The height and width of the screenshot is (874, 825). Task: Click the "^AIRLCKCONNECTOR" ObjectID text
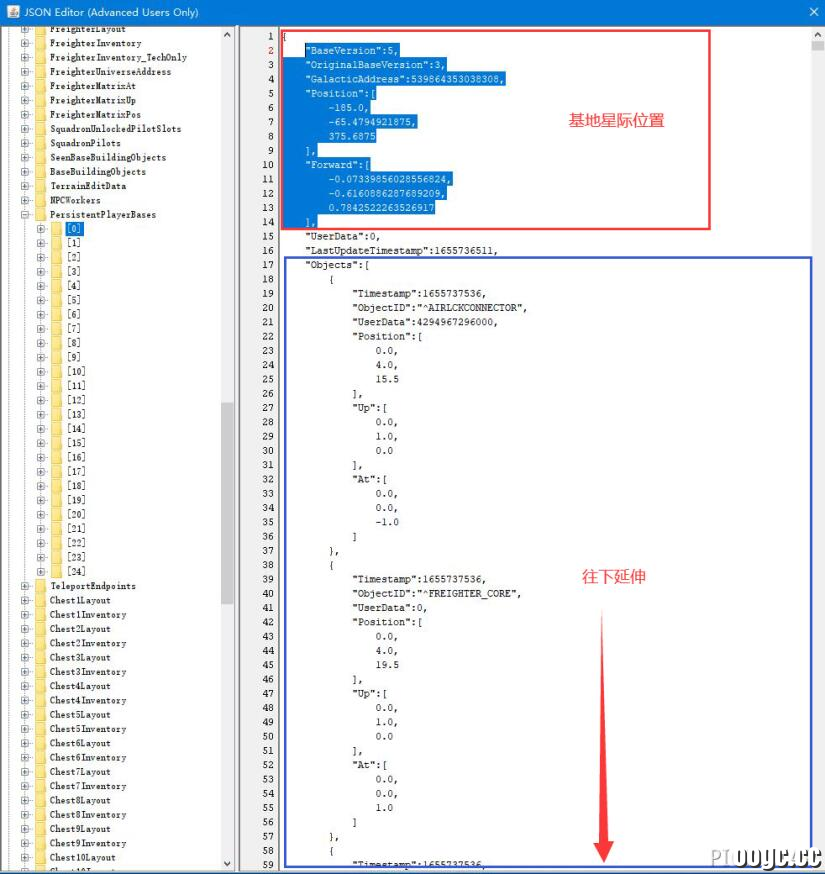pyautogui.click(x=472, y=308)
